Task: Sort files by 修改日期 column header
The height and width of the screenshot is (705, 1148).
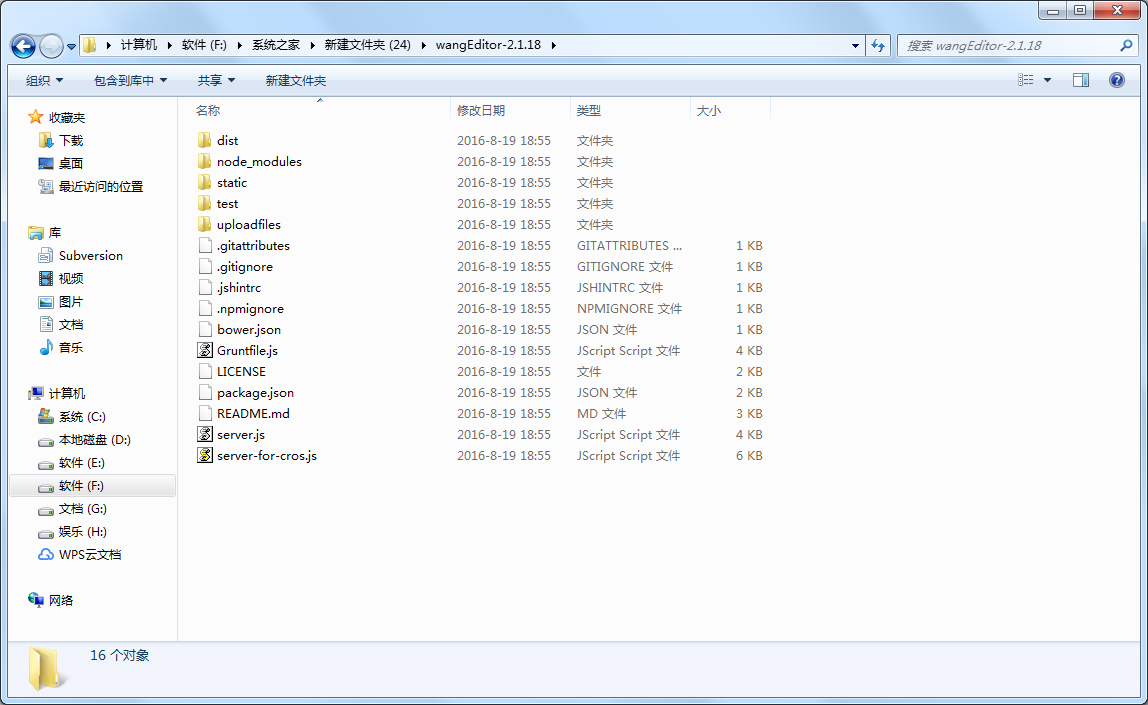Action: (481, 110)
